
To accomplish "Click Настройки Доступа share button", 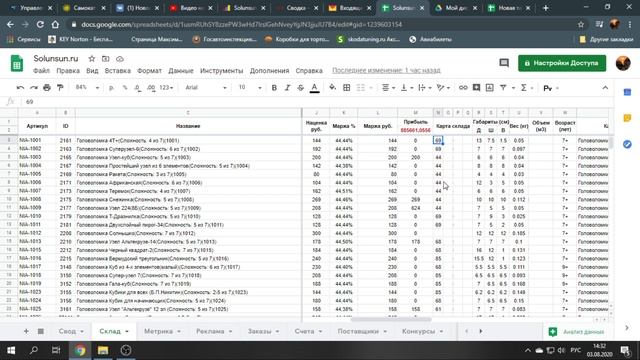I will (x=562, y=63).
